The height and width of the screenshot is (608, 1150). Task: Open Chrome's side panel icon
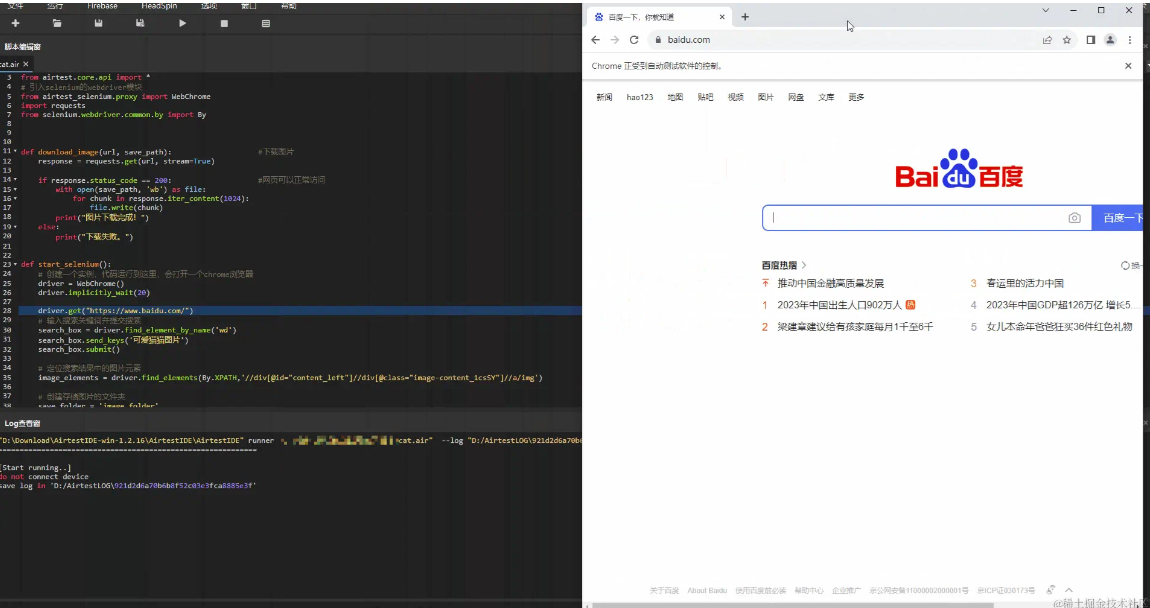(1091, 40)
